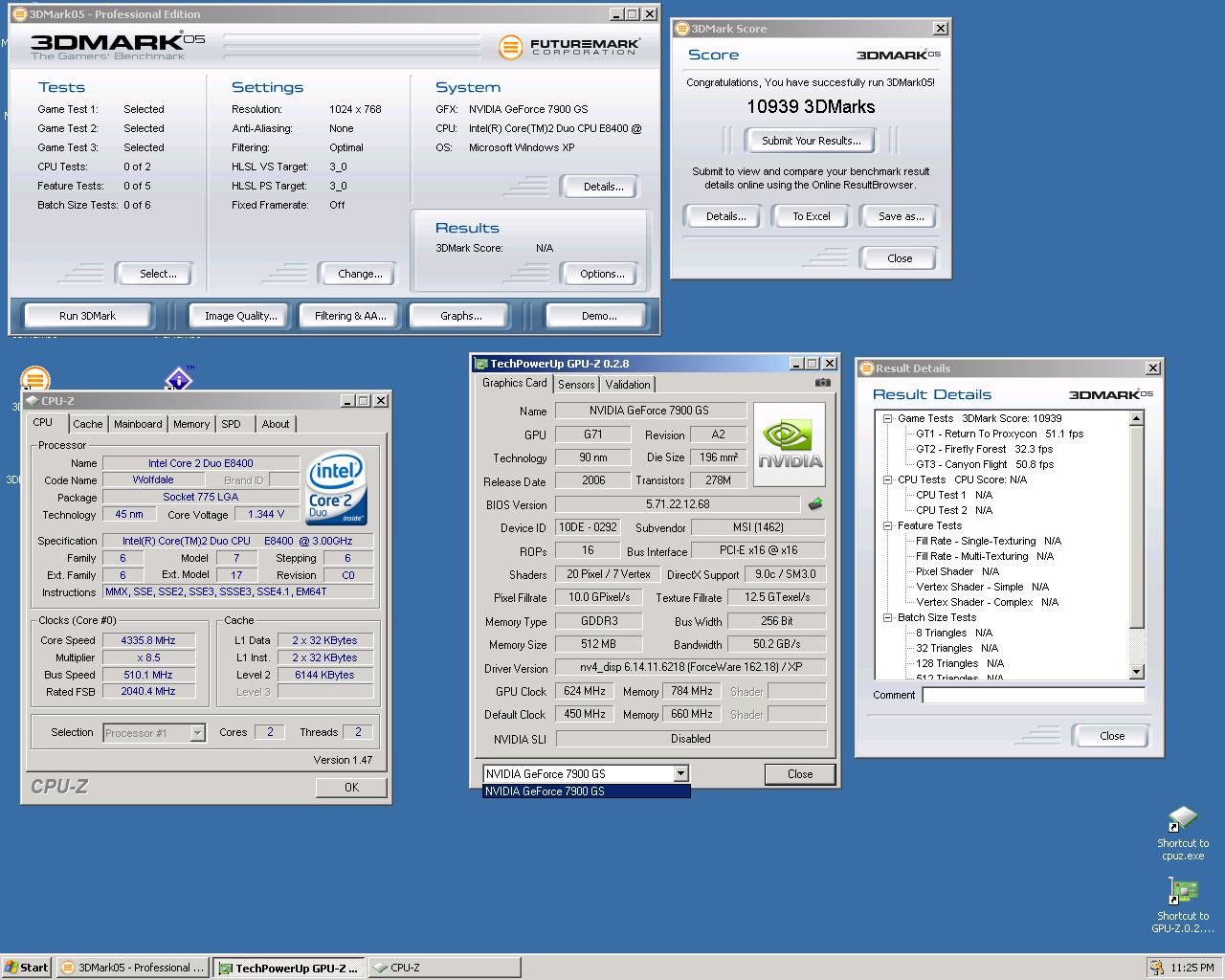Select GT2 - Firefly Forest result row
Viewport: 1225px width, 980px height.
point(984,449)
